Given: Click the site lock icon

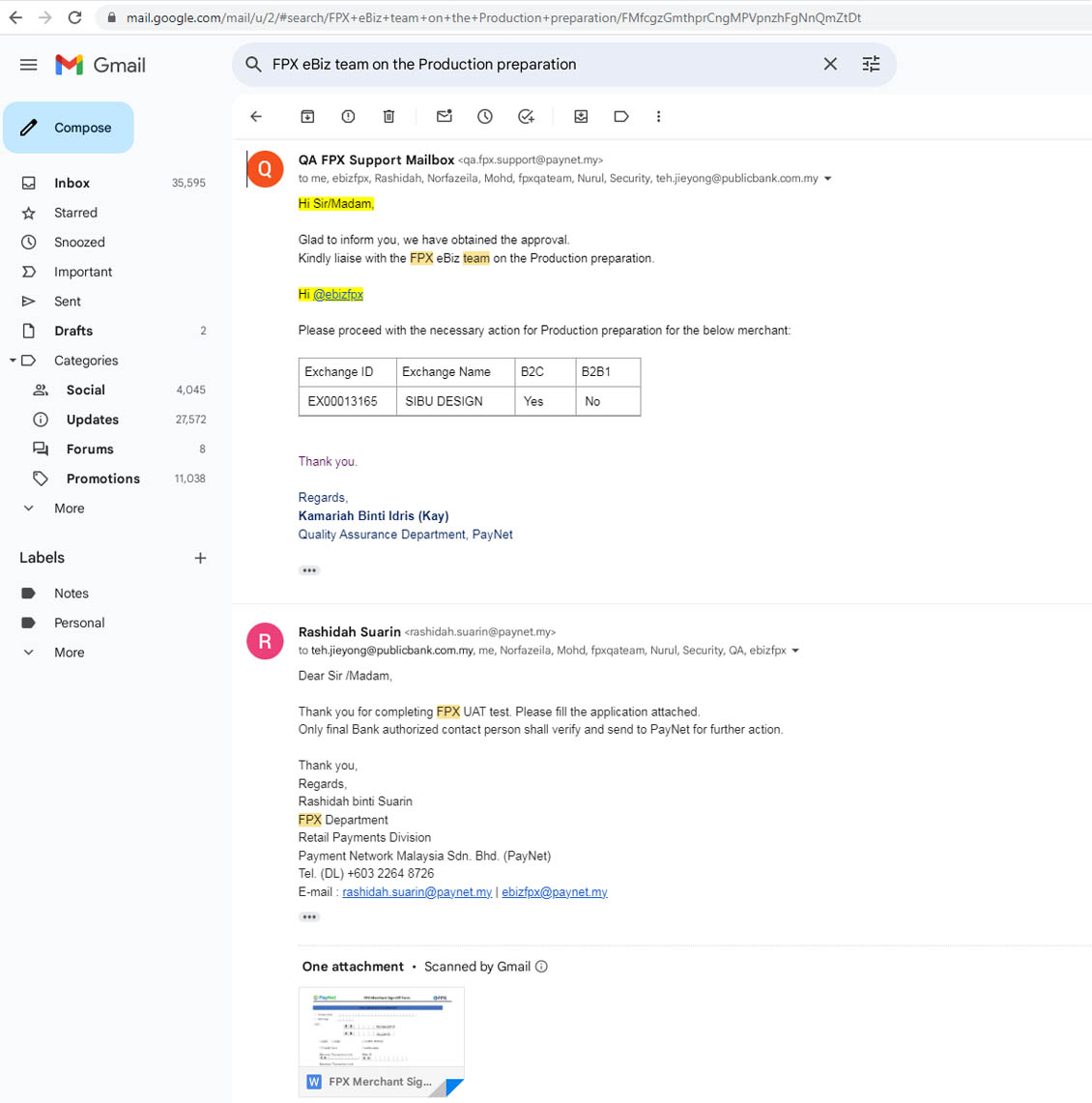Looking at the screenshot, I should pos(111,17).
